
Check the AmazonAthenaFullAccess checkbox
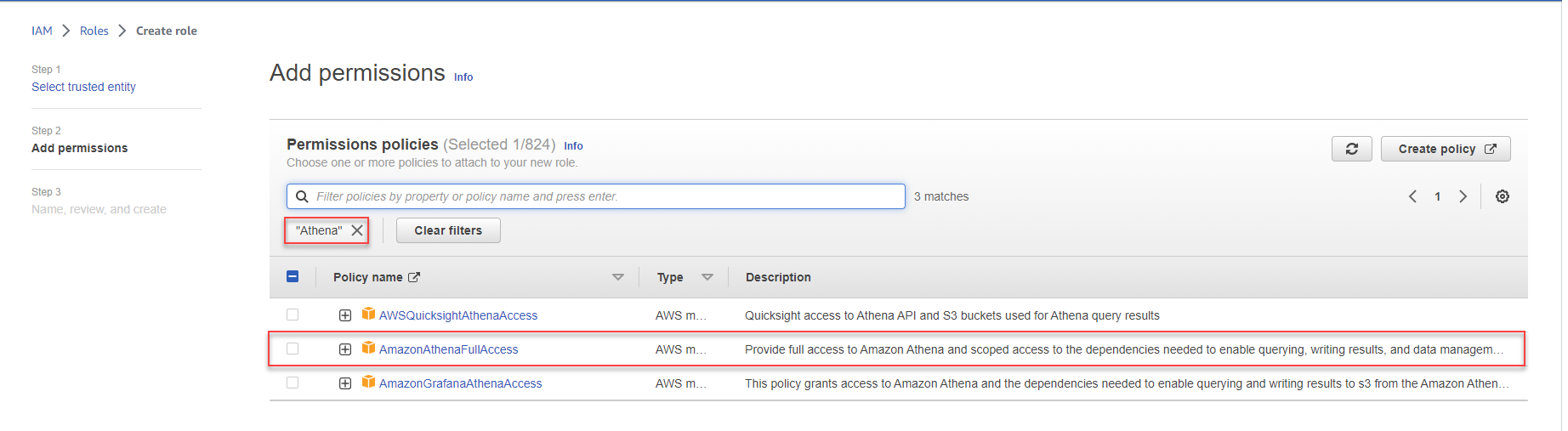tap(293, 349)
